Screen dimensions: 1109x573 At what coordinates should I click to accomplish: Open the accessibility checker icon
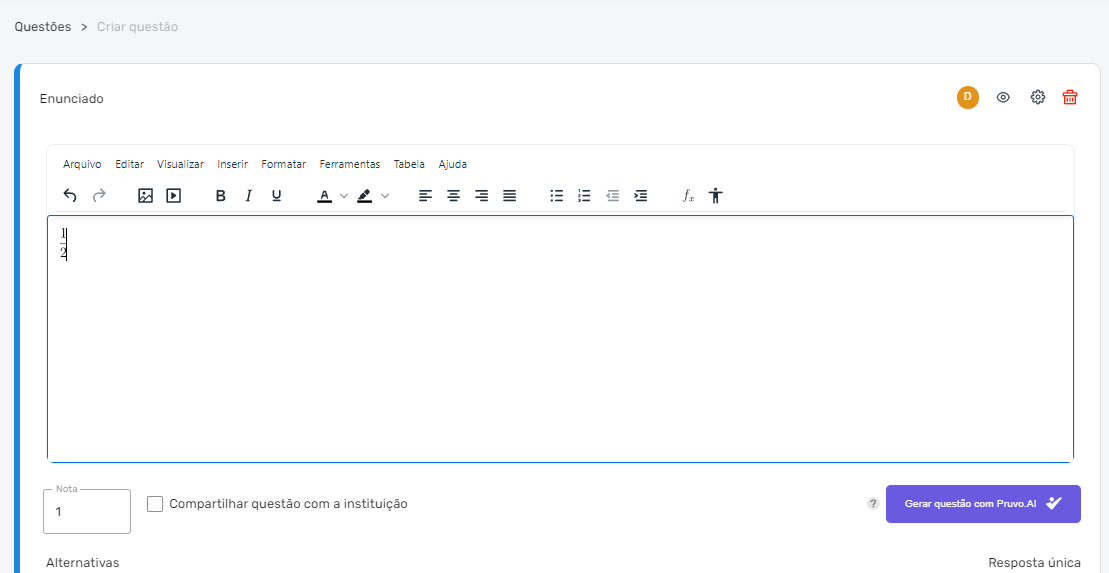click(716, 196)
